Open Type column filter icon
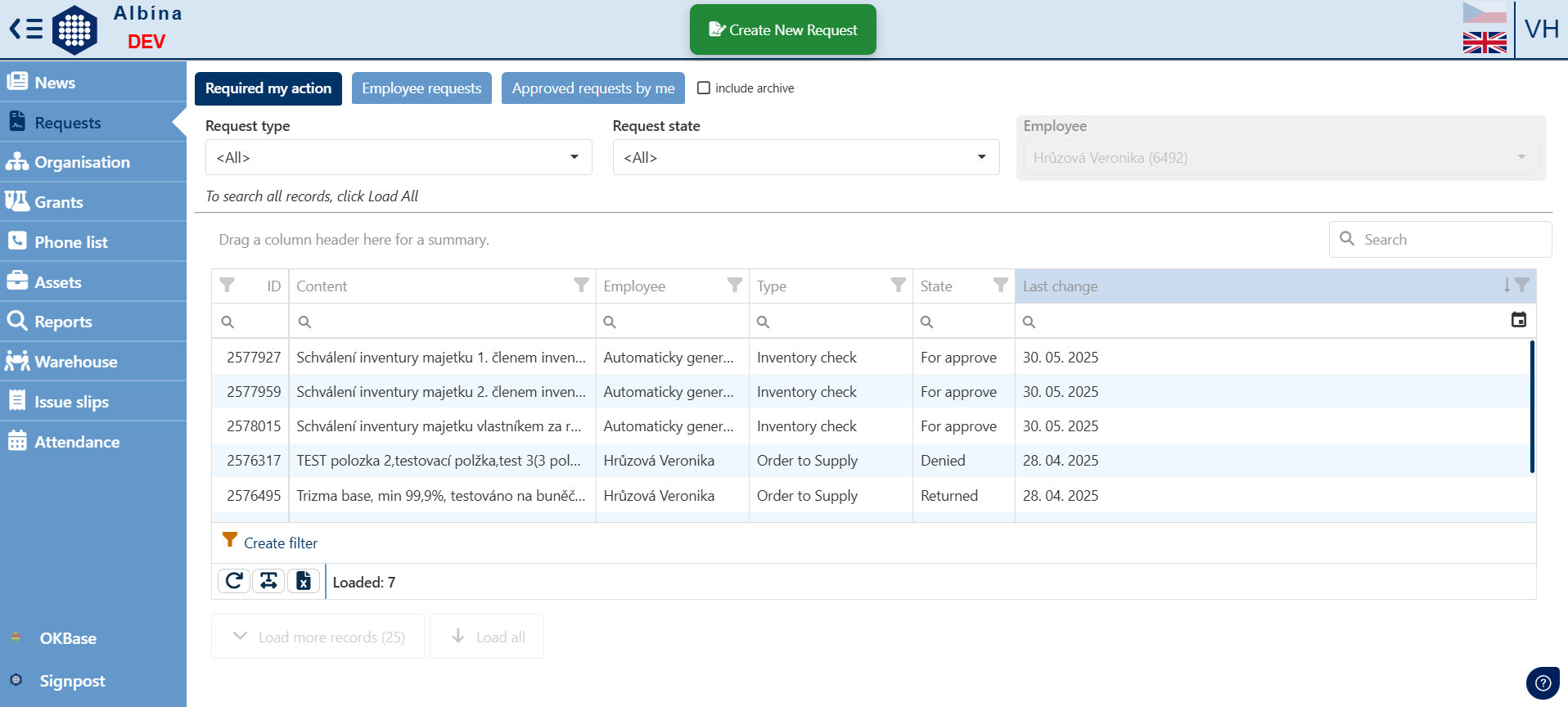 point(899,286)
